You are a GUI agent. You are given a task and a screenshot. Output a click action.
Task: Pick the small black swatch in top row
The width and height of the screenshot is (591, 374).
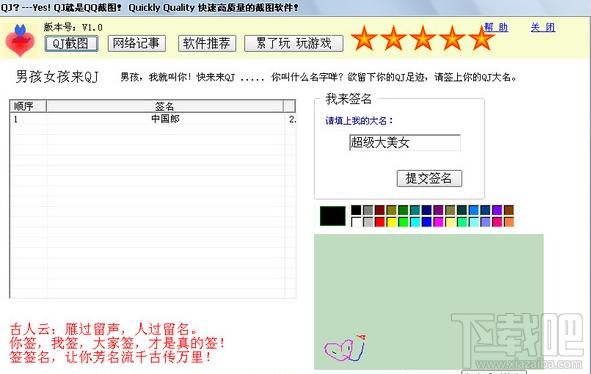(356, 210)
